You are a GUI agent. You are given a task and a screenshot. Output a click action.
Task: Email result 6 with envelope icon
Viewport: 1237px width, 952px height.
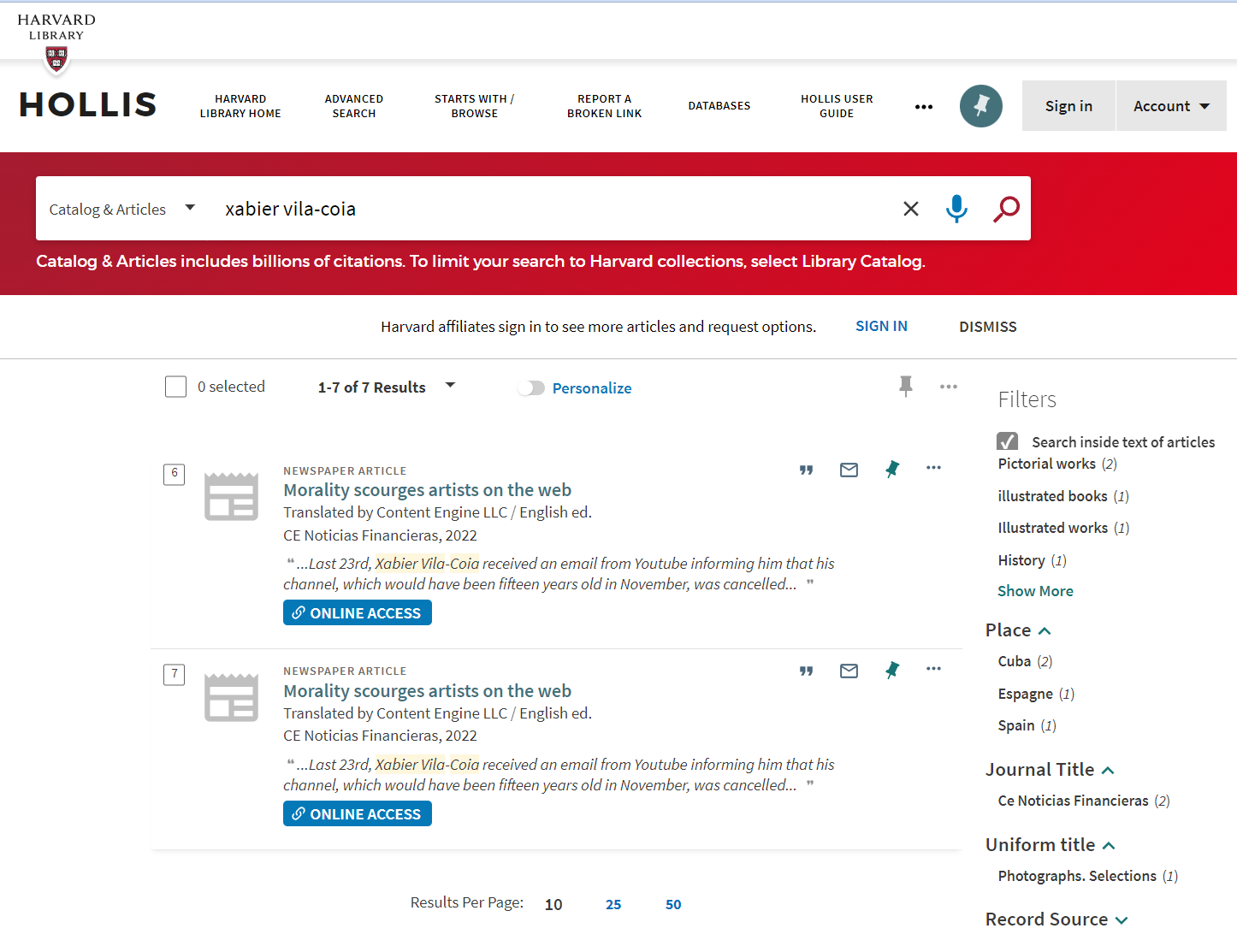point(849,470)
